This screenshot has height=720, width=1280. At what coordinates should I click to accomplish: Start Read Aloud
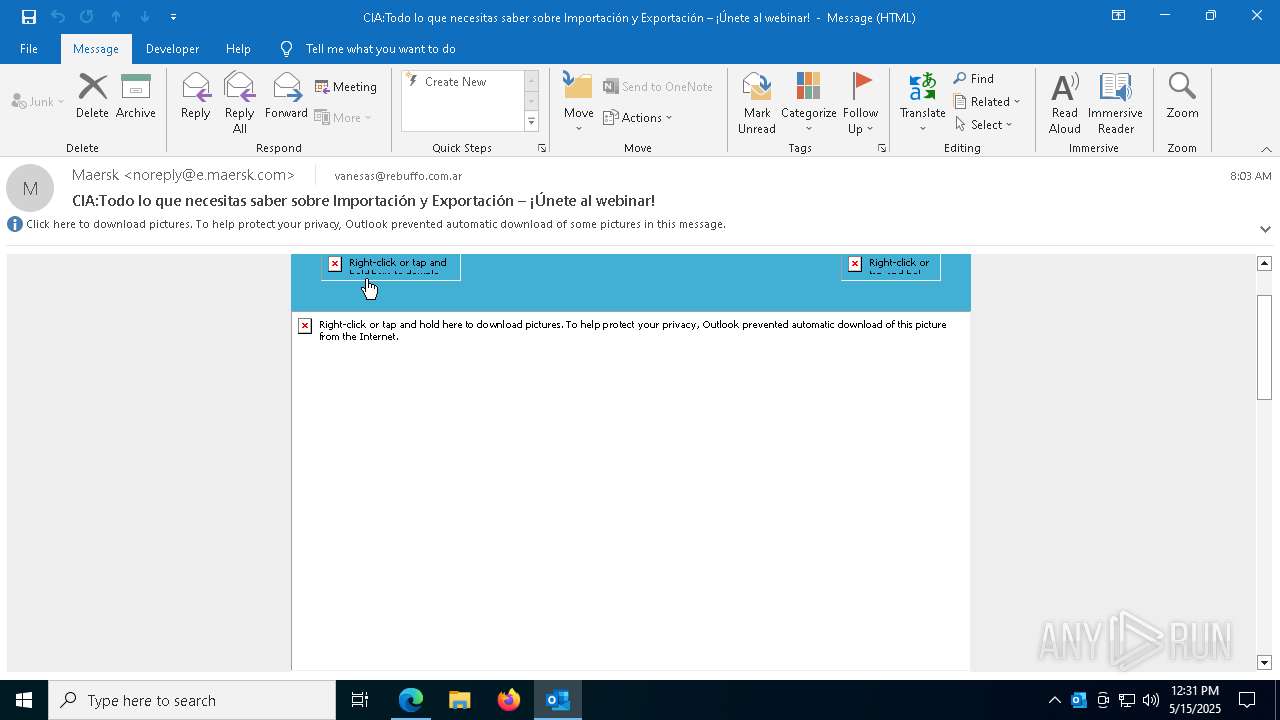pos(1065,103)
